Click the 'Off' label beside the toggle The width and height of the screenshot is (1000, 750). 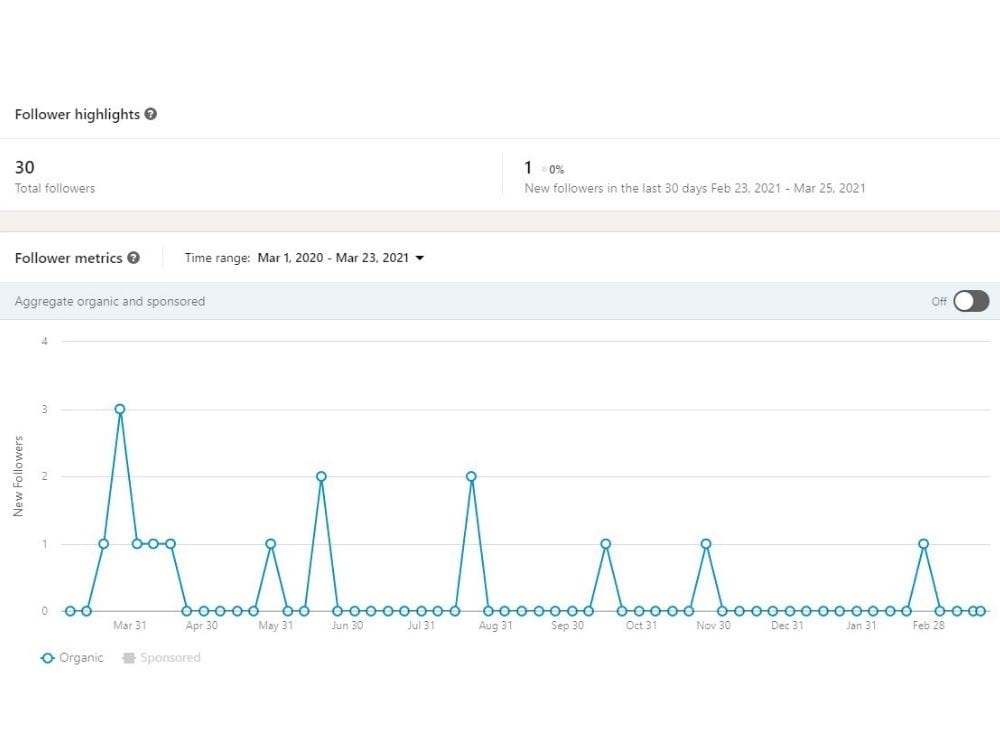click(x=939, y=301)
